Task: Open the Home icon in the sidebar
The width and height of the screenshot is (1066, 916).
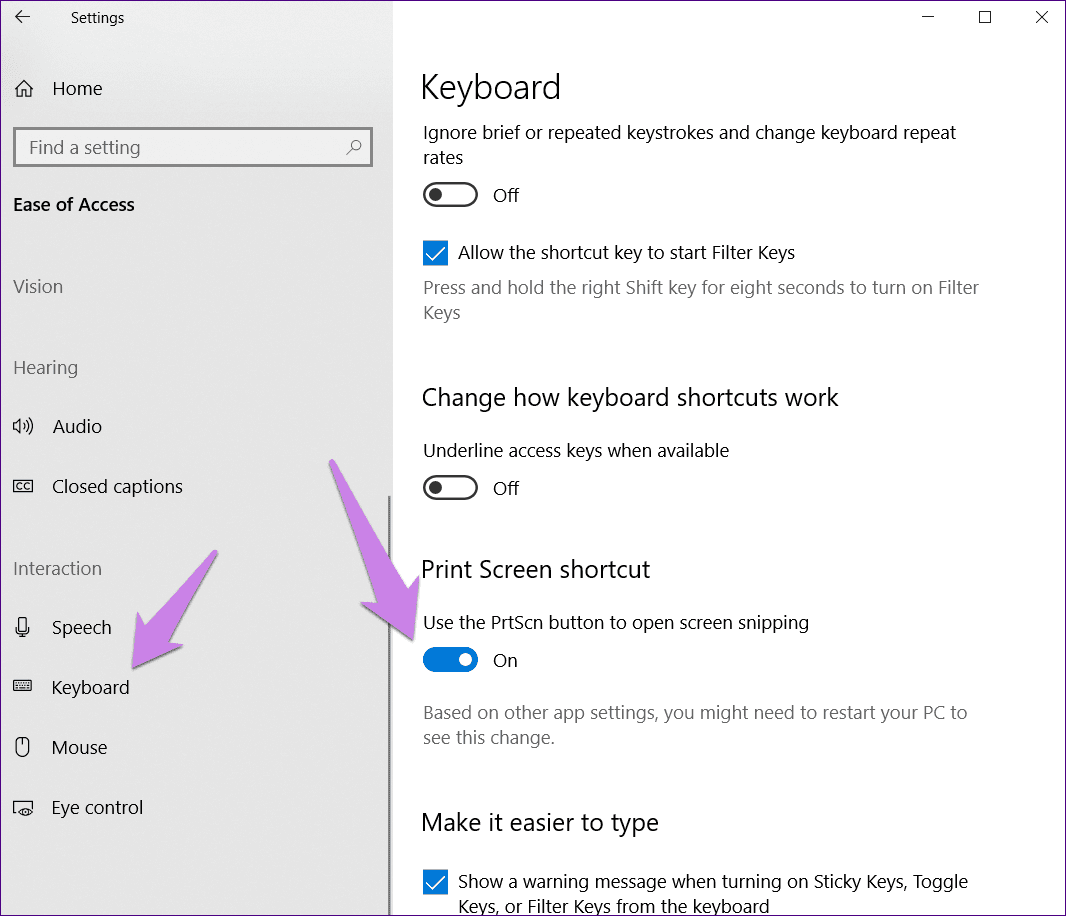Action: click(x=24, y=88)
